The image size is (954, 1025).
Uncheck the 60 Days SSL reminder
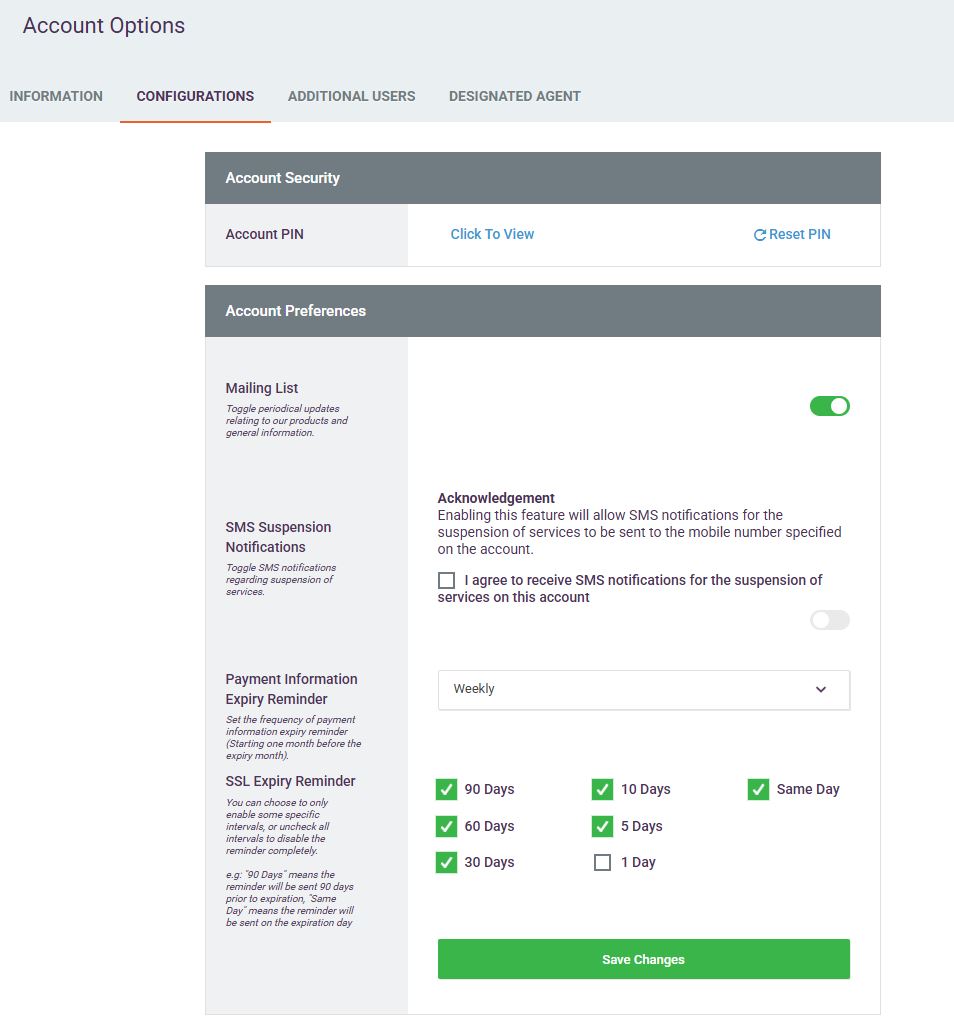[446, 827]
